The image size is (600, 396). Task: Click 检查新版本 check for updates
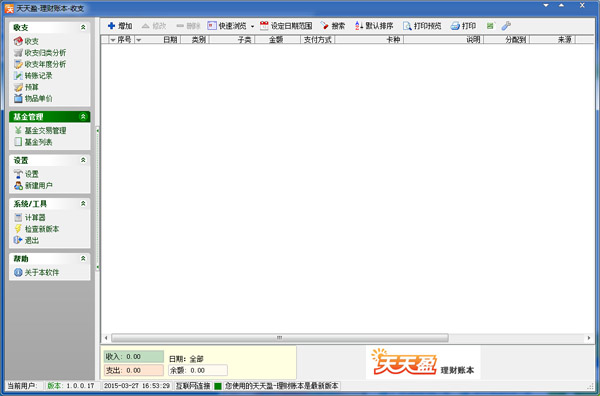tap(36, 229)
